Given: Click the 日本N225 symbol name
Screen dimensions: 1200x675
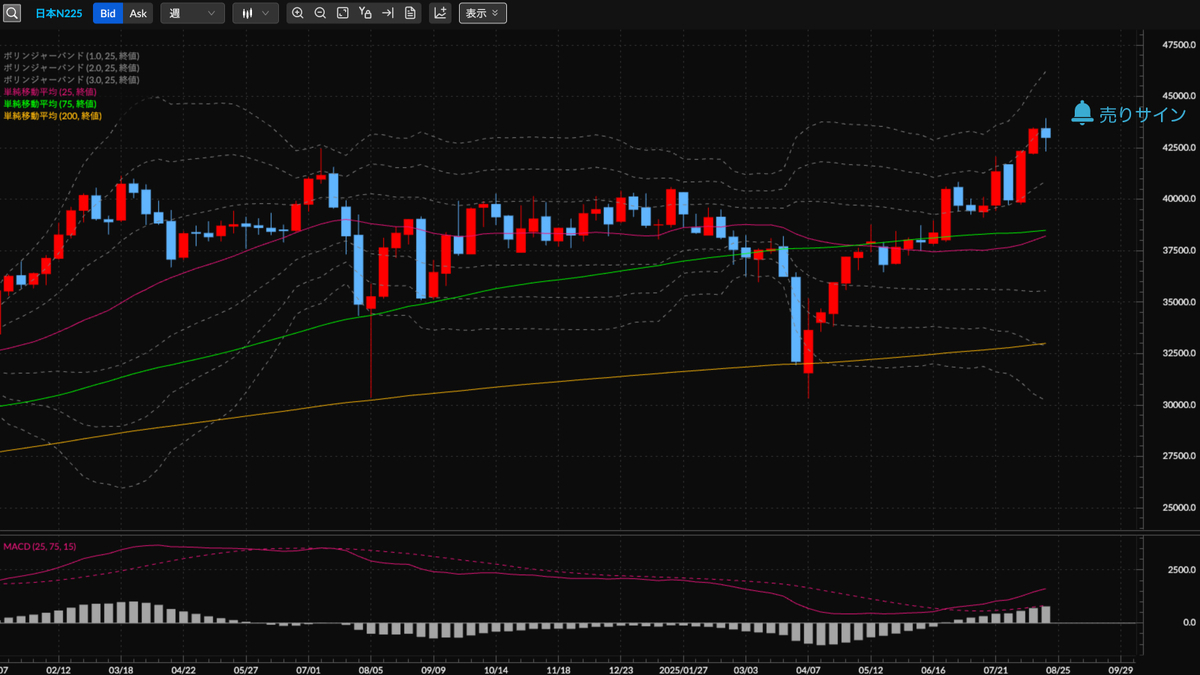Looking at the screenshot, I should (58, 14).
